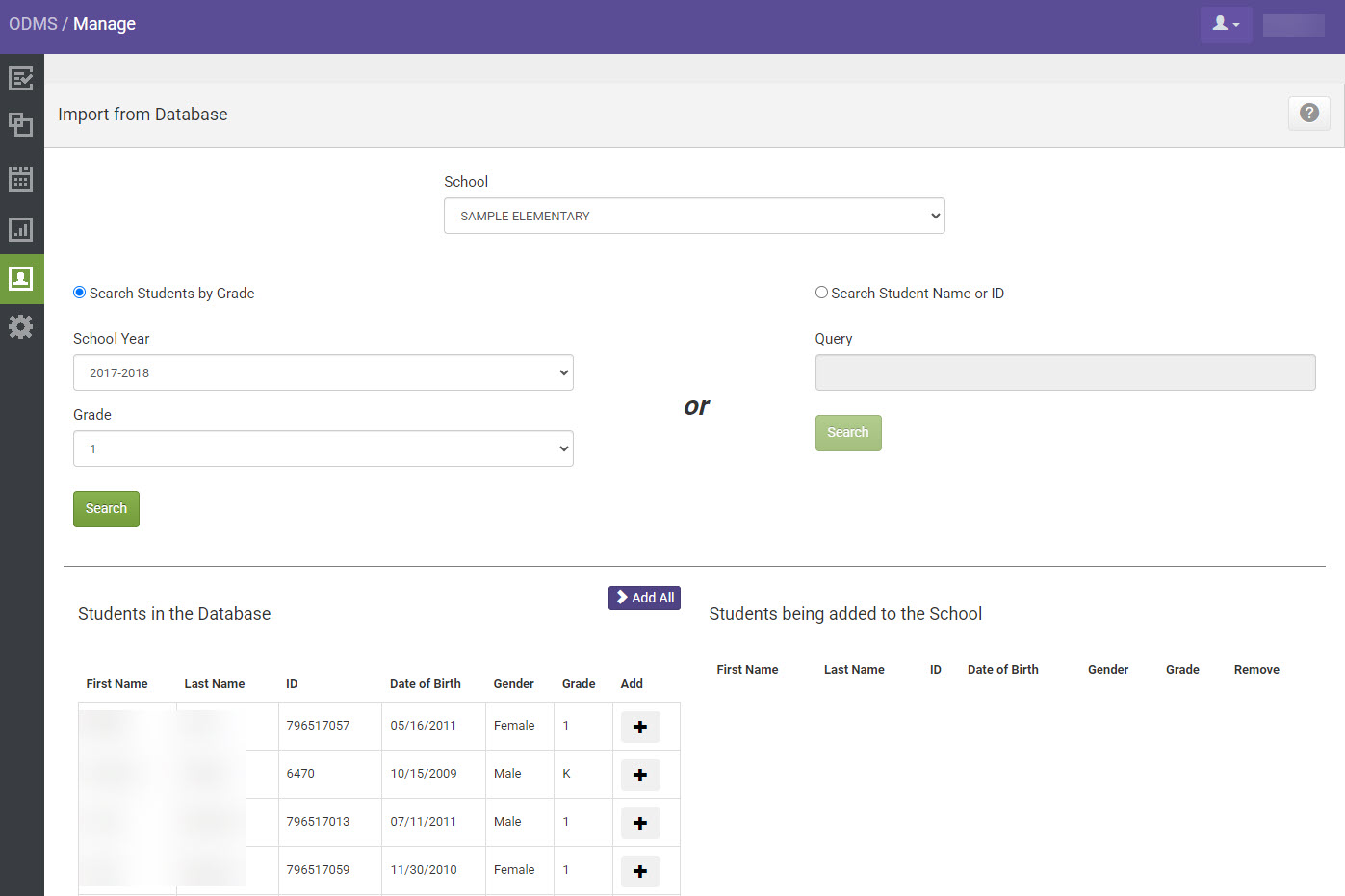This screenshot has height=896, width=1345.
Task: Open the assessments checklist sidebar icon
Action: pyautogui.click(x=21, y=78)
